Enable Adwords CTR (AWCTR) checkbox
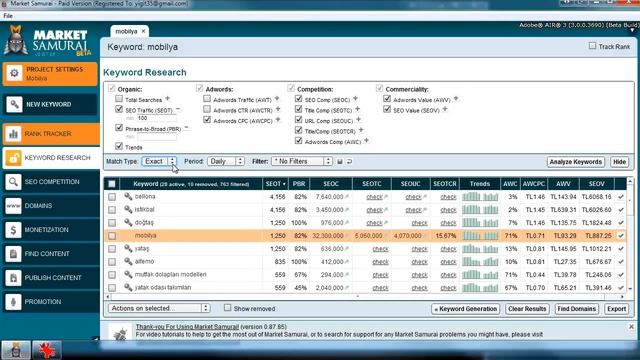Screen dimensions: 640x360 (x=207, y=109)
